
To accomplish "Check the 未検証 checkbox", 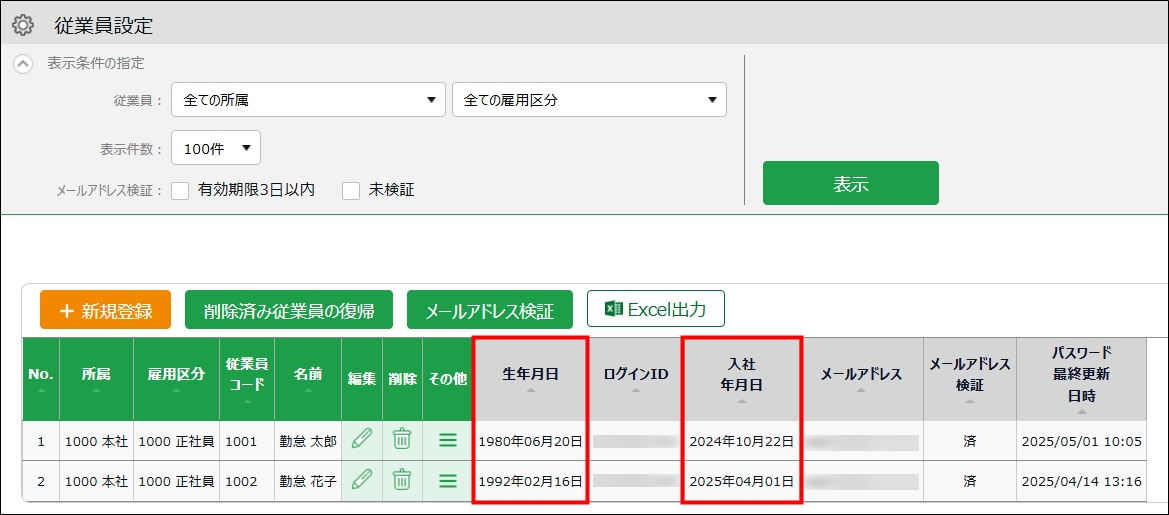I will tap(351, 191).
